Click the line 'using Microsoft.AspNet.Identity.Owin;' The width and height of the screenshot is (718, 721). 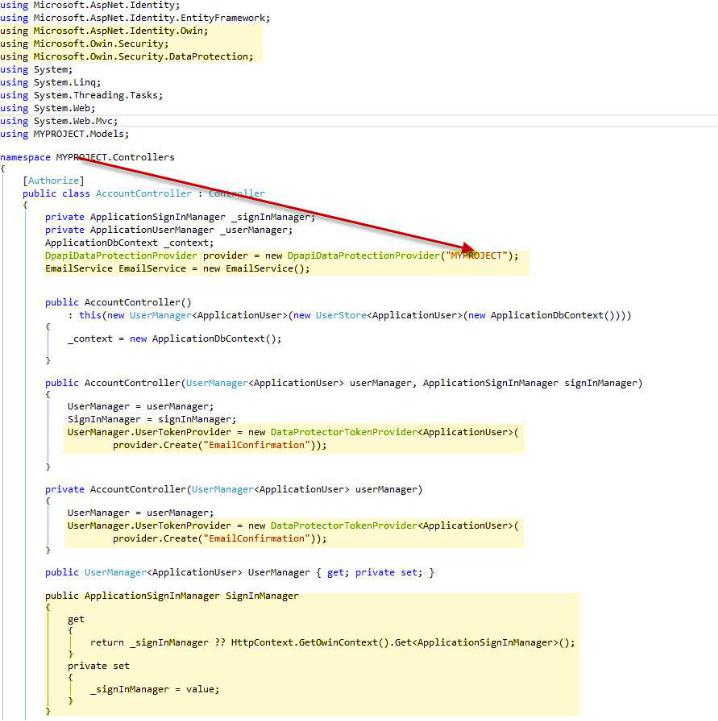click(104, 31)
